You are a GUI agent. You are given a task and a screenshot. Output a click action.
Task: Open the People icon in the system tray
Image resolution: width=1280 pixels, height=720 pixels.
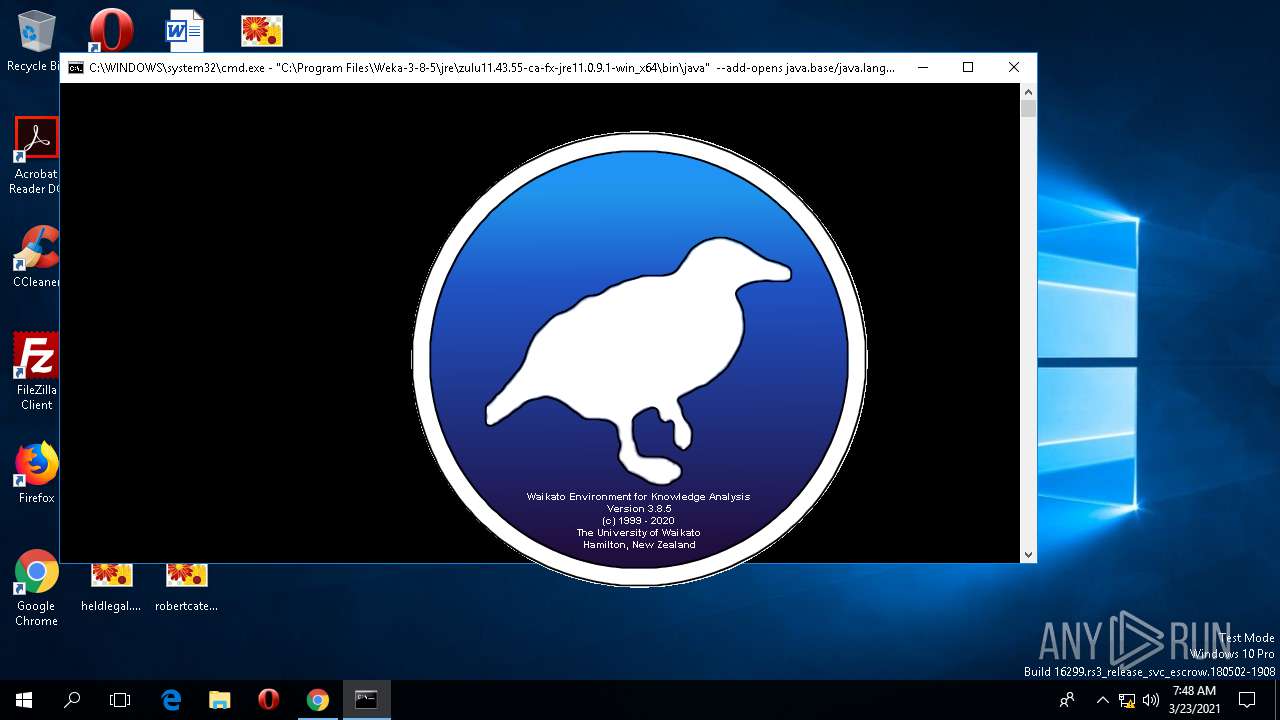coord(1068,700)
